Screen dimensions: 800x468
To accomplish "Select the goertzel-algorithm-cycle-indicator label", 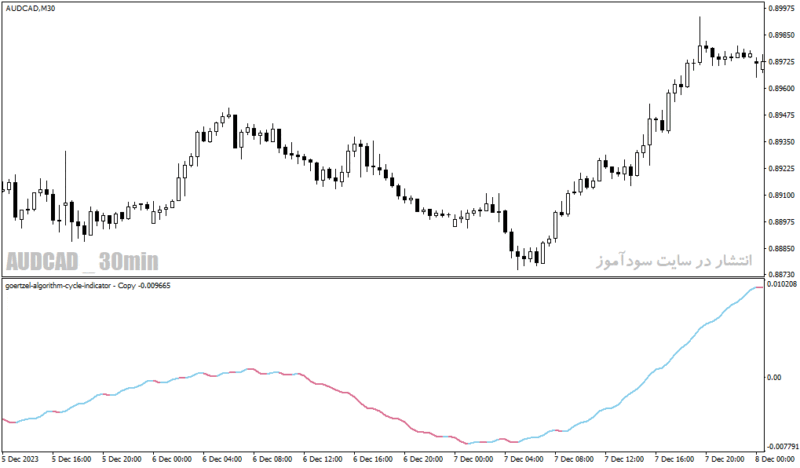I will 58,286.
